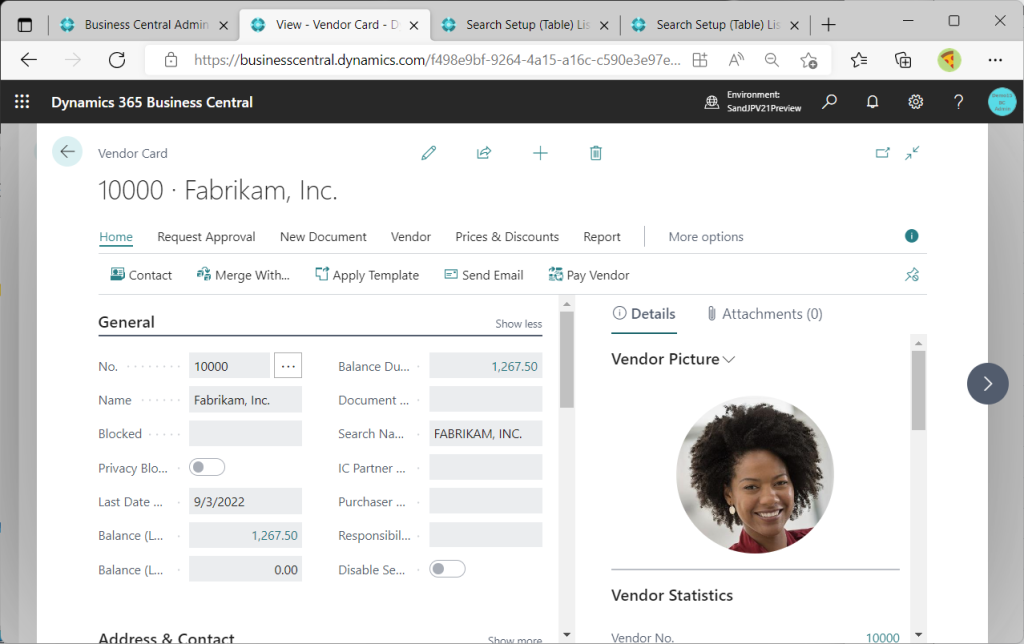This screenshot has height=644, width=1024.
Task: Click the Name field Fabrikam, Inc.
Action: click(246, 400)
